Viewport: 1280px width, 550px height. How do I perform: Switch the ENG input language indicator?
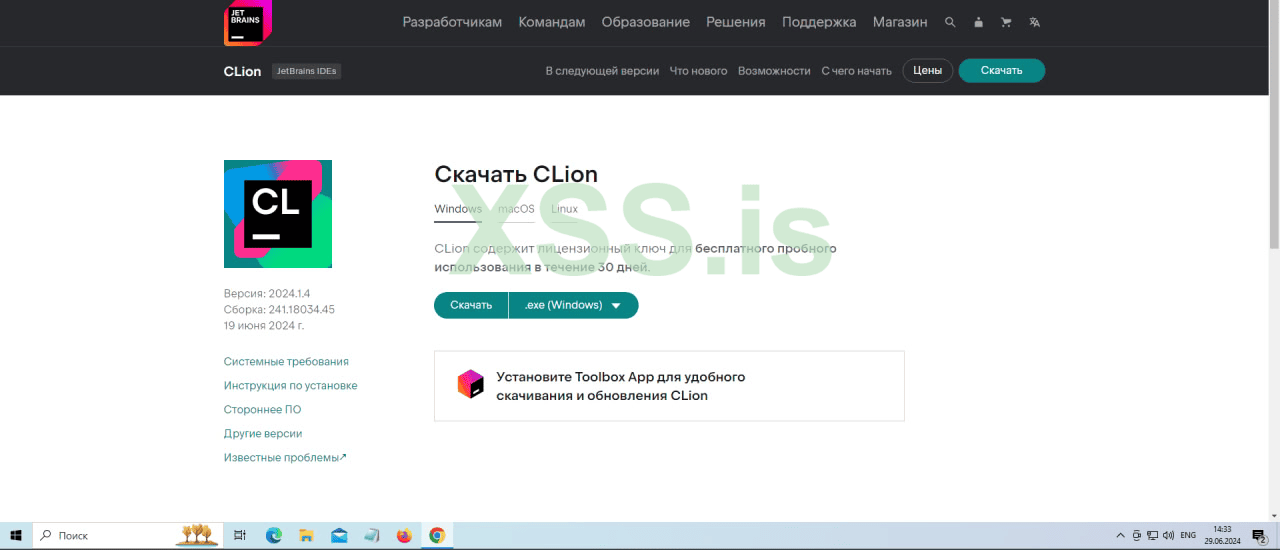coord(1188,536)
